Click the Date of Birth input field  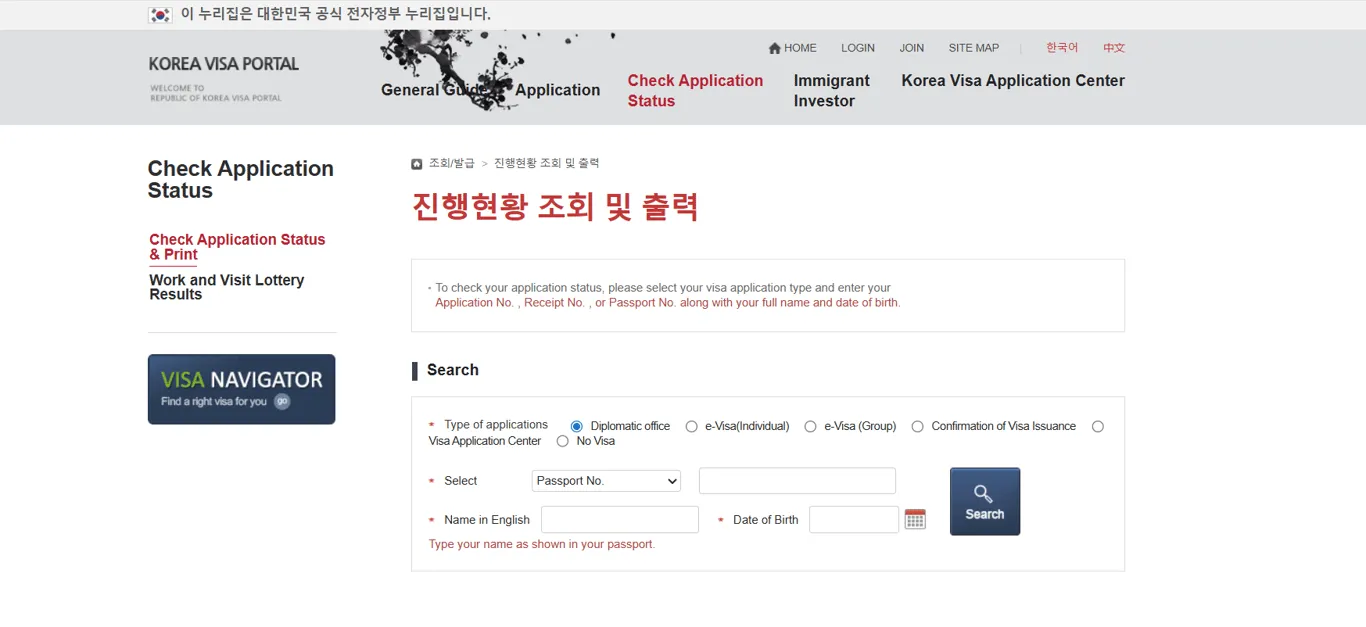(x=853, y=520)
